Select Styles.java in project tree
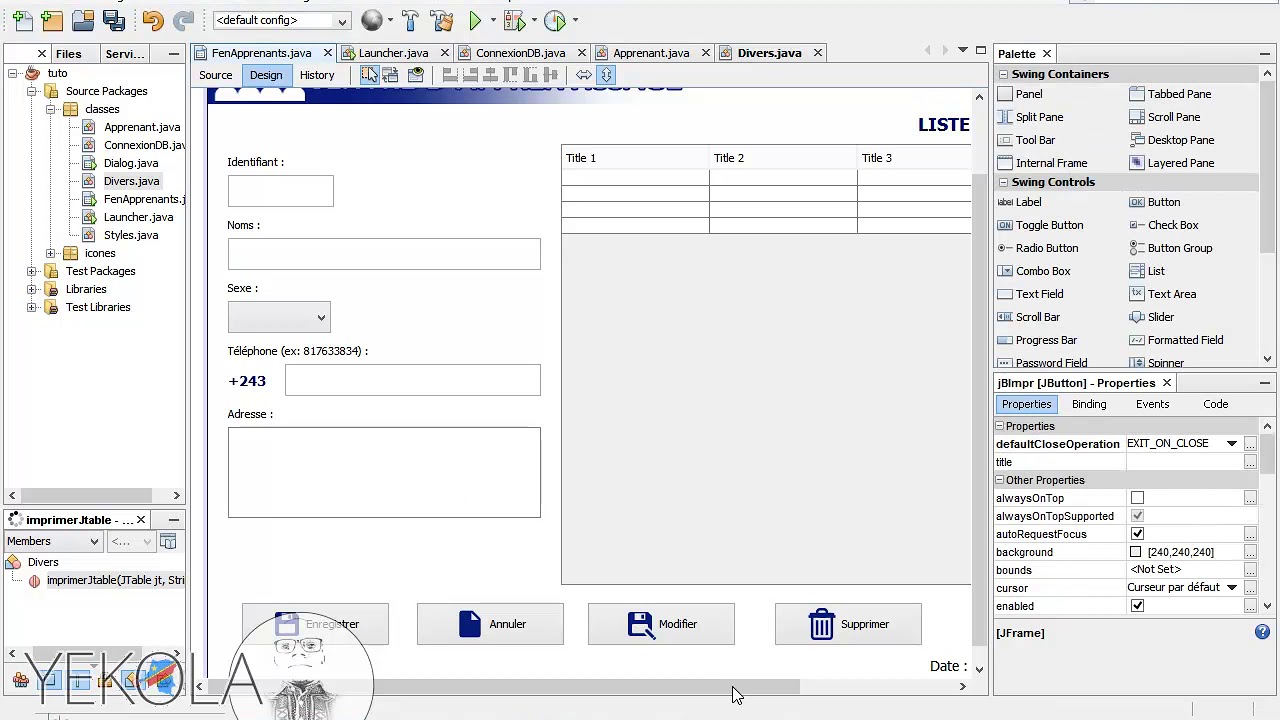This screenshot has width=1280, height=720. [131, 235]
